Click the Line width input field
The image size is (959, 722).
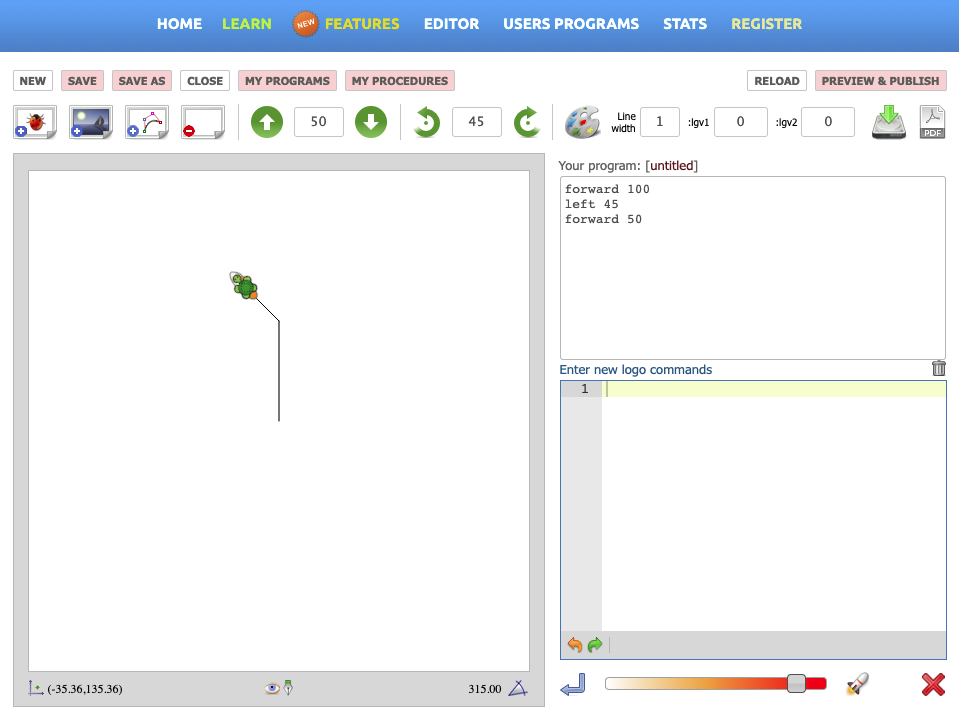point(659,122)
